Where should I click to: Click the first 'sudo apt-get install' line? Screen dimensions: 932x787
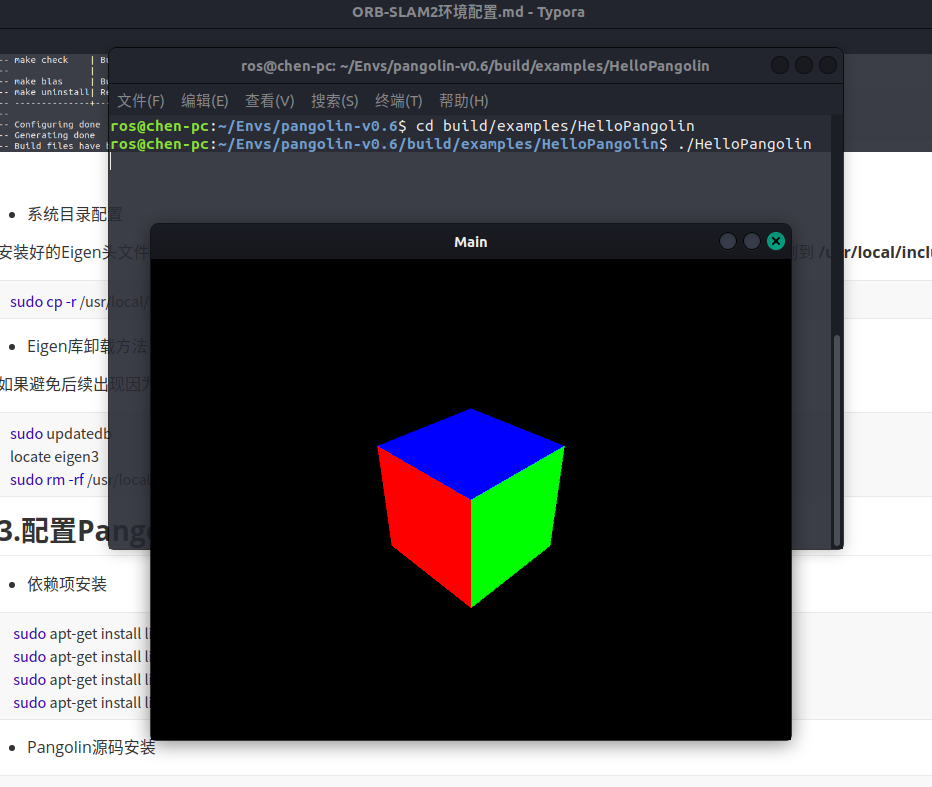click(x=81, y=634)
